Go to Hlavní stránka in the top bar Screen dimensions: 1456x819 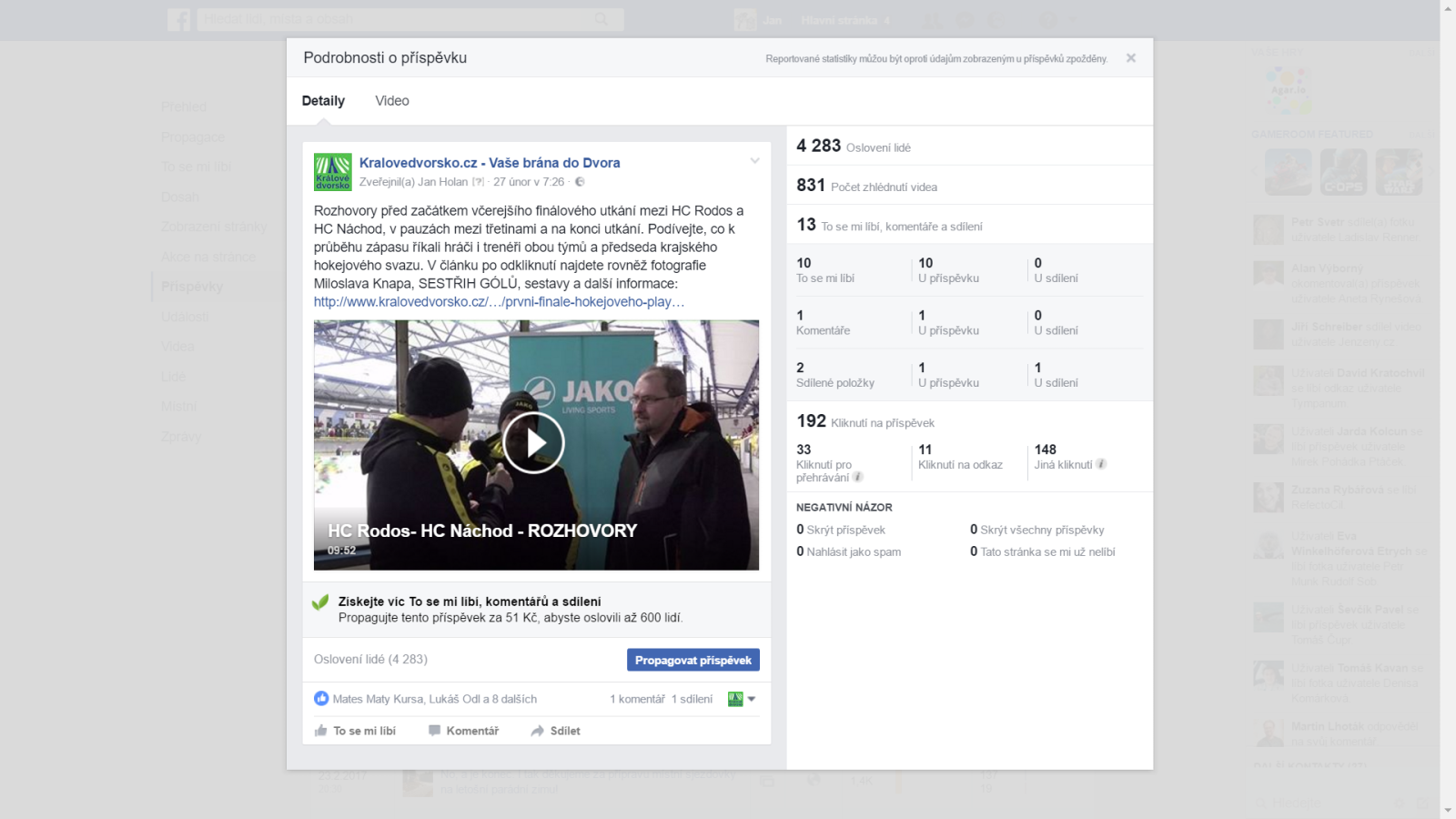tap(839, 20)
